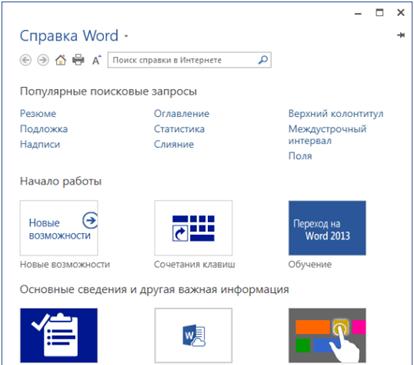
Task: Open the Help home page icon
Action: click(x=60, y=60)
